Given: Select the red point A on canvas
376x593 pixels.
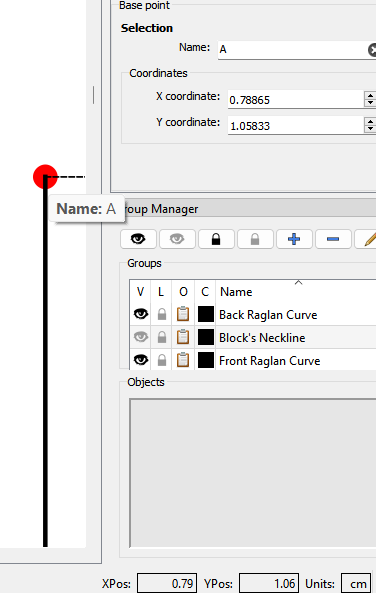Looking at the screenshot, I should [x=45, y=177].
